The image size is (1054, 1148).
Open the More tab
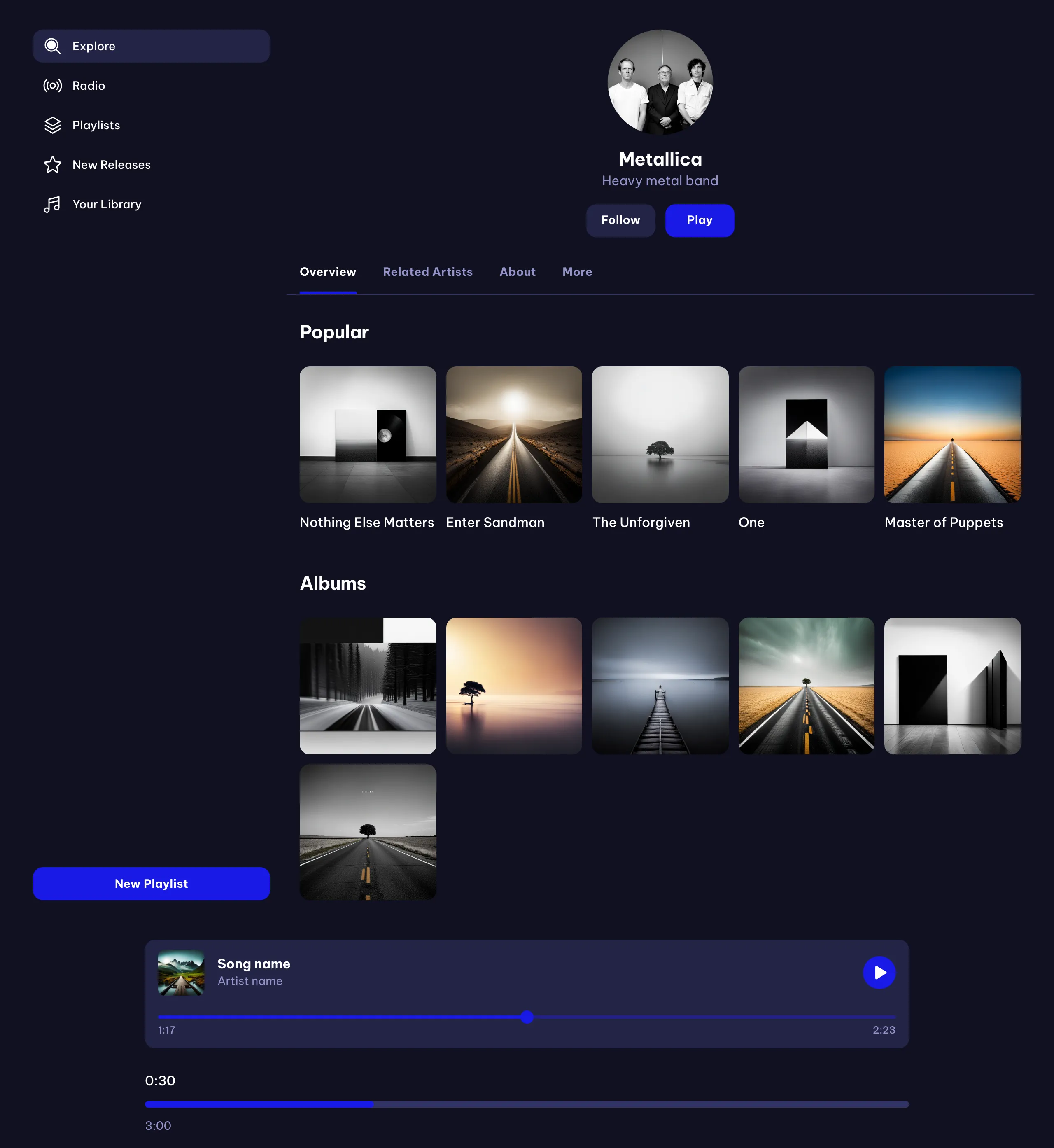point(577,272)
